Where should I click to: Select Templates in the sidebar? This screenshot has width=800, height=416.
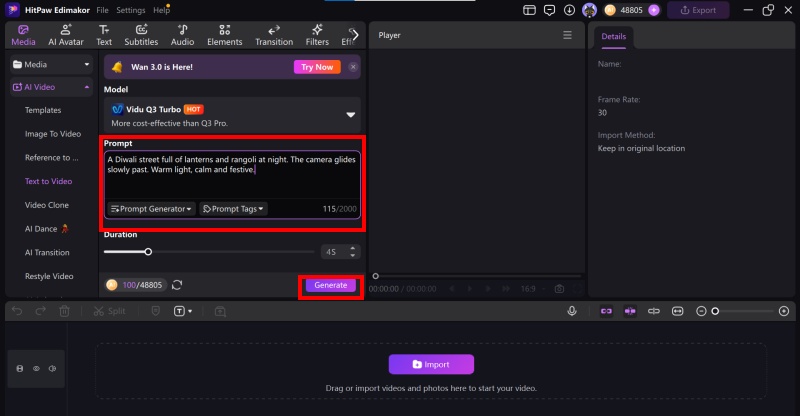(x=43, y=110)
